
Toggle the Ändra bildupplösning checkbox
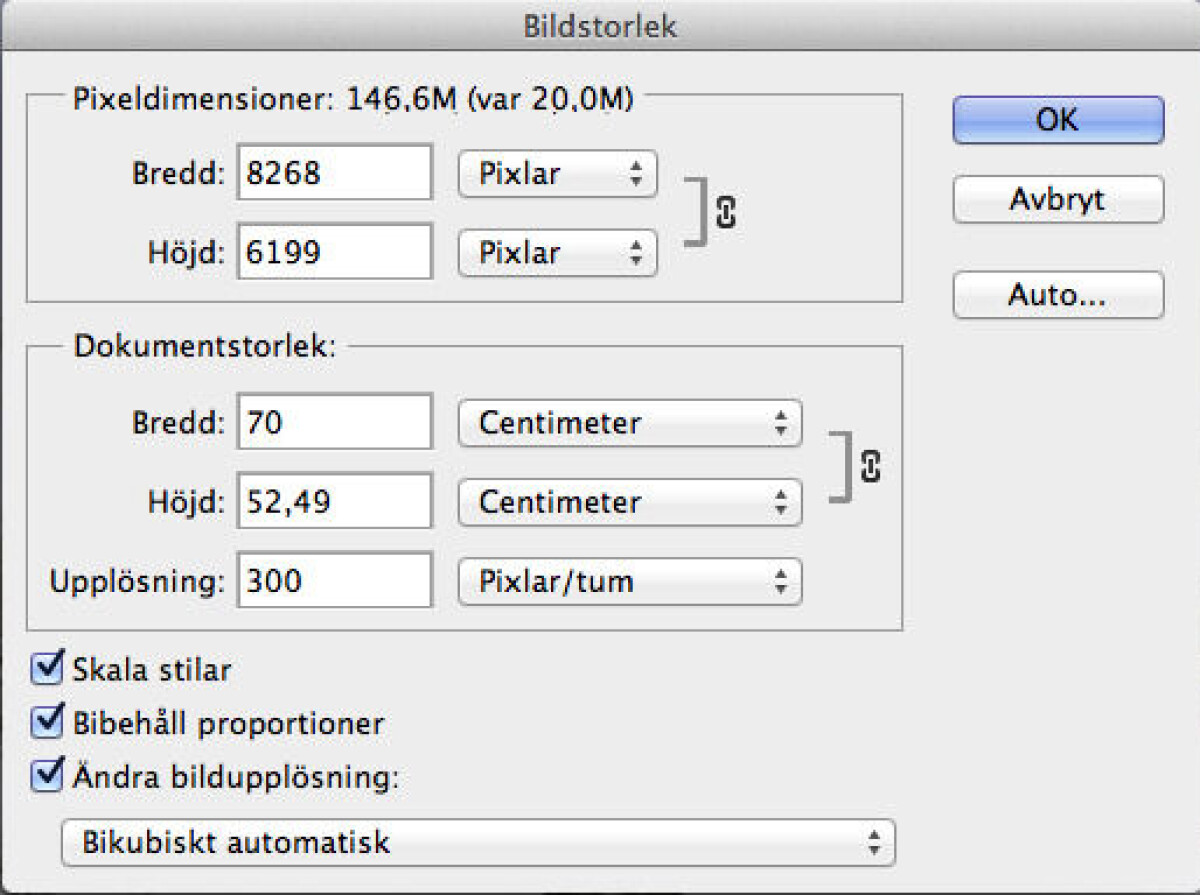pyautogui.click(x=48, y=777)
